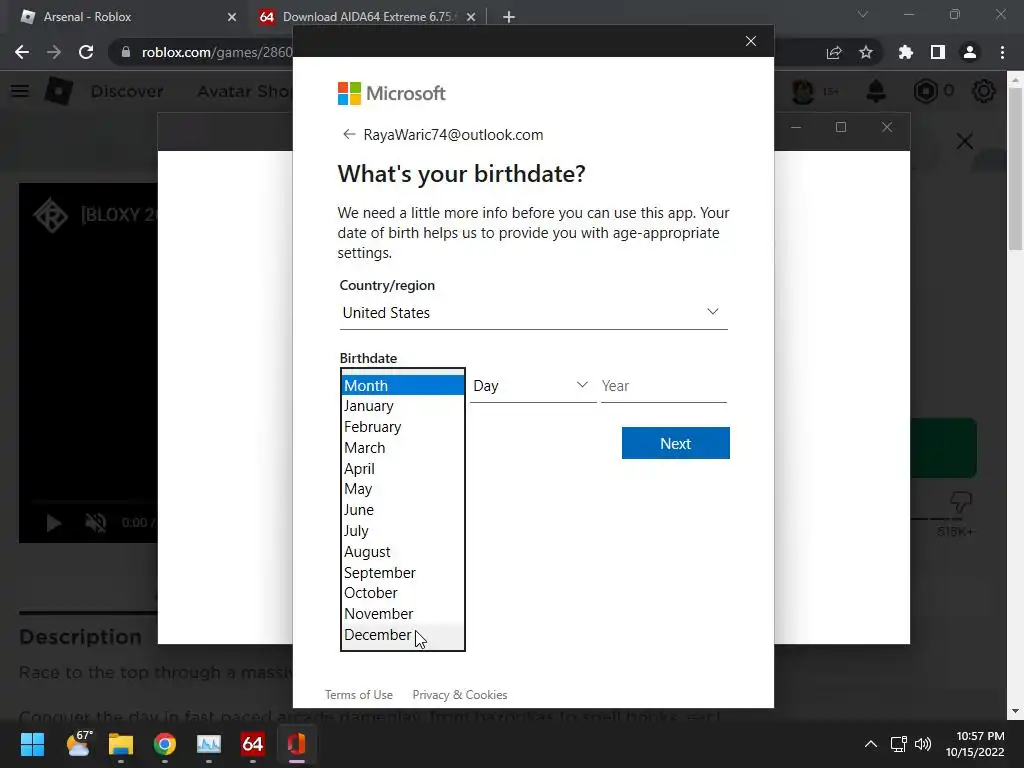
Task: Open the Roblox hamburger menu
Action: pyautogui.click(x=20, y=91)
